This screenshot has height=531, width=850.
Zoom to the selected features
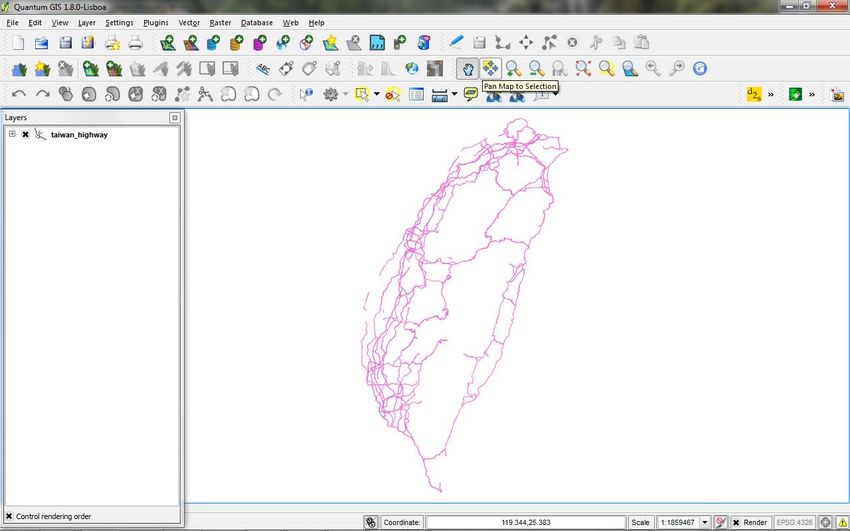pos(607,68)
